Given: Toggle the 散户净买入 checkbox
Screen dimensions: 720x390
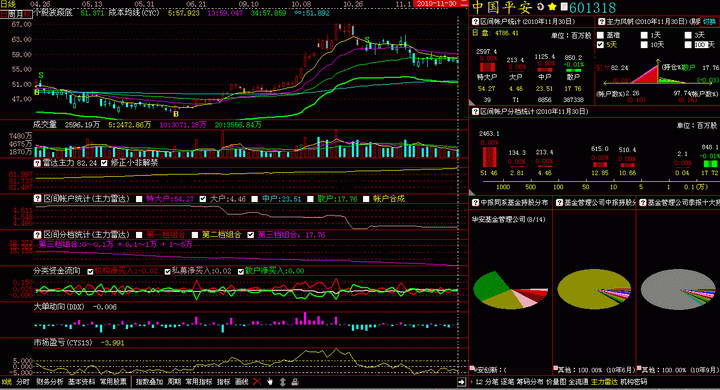Looking at the screenshot, I should [x=240, y=271].
